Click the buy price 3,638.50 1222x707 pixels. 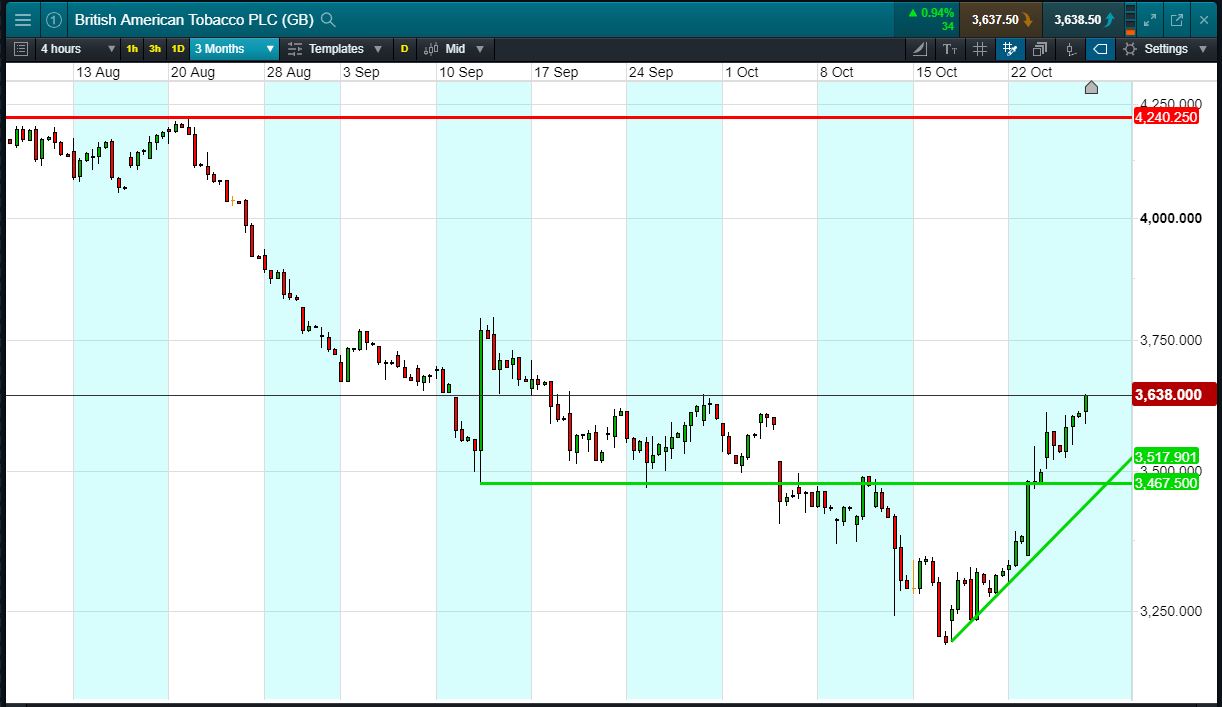[1083, 19]
